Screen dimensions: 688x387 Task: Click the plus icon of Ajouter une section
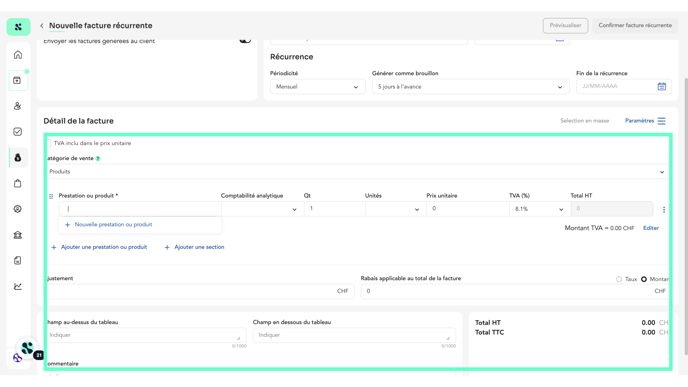(167, 247)
